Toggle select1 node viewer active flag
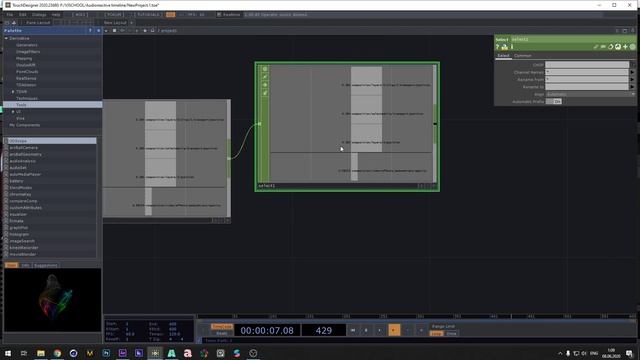 click(265, 69)
